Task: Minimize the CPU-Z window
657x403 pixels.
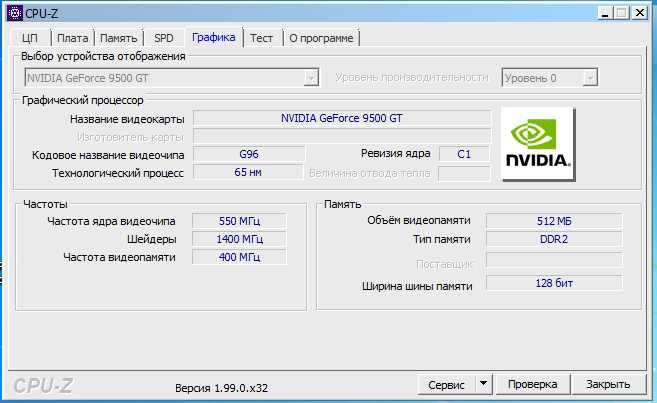Action: tap(605, 13)
